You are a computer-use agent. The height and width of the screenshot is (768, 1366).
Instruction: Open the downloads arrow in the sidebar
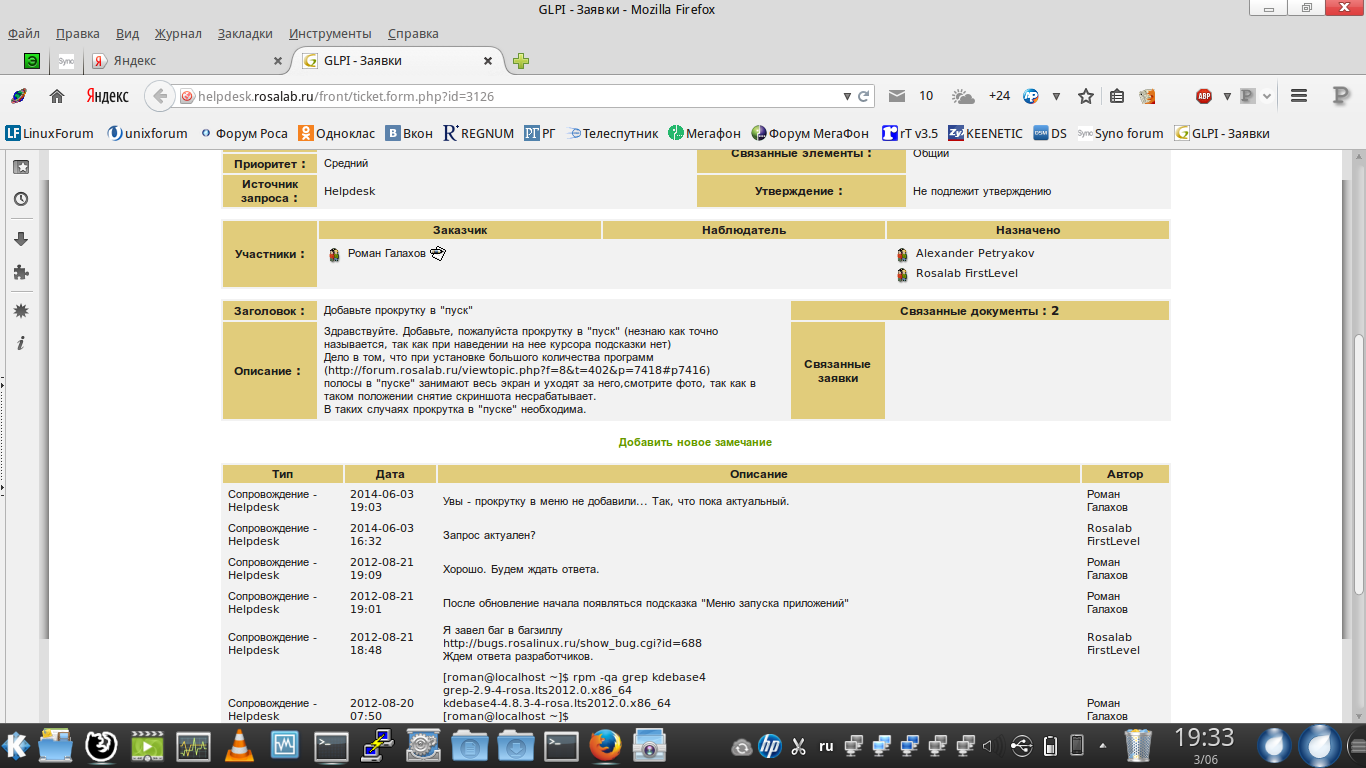coord(21,239)
